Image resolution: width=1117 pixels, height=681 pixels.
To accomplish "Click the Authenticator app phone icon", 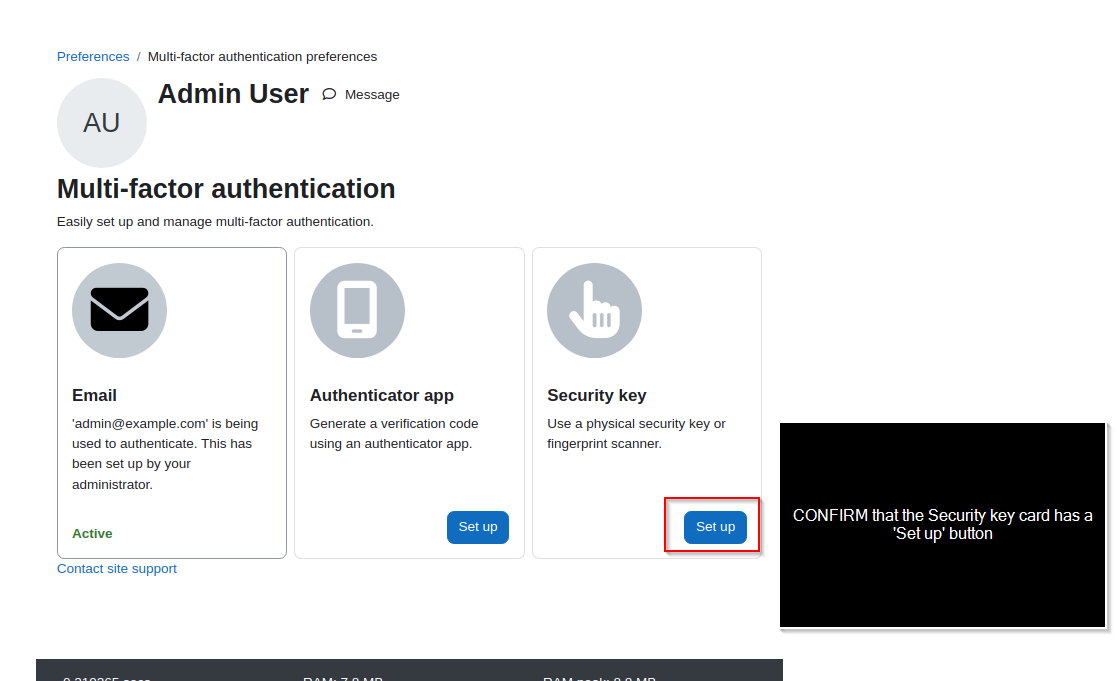I will [x=358, y=311].
